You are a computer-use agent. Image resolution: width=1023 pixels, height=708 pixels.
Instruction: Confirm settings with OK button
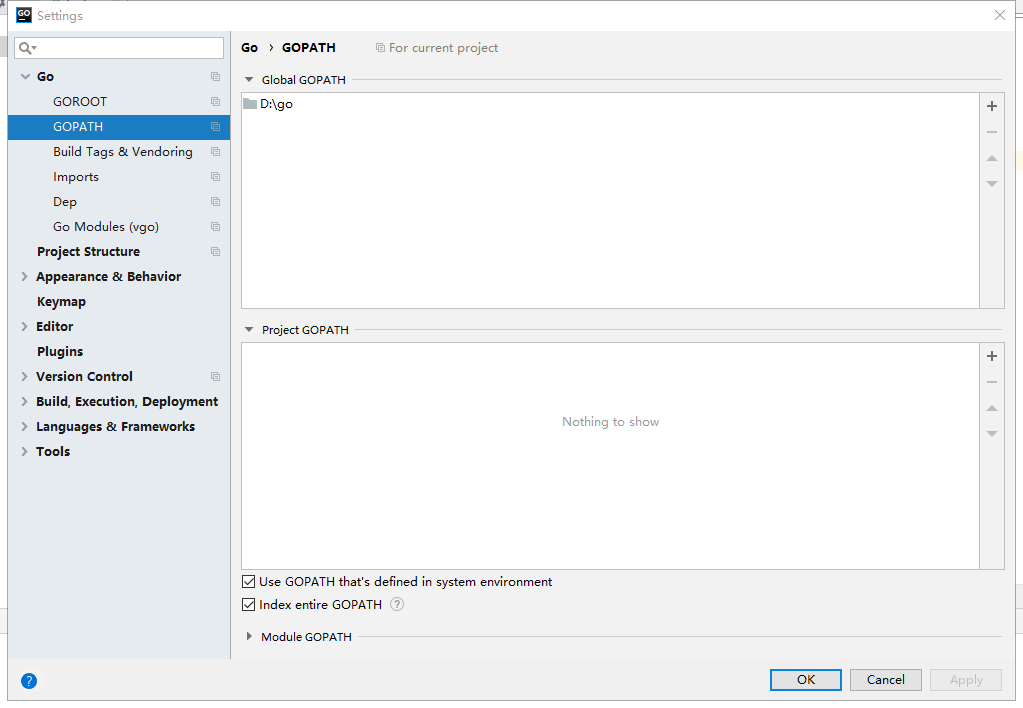coord(806,679)
